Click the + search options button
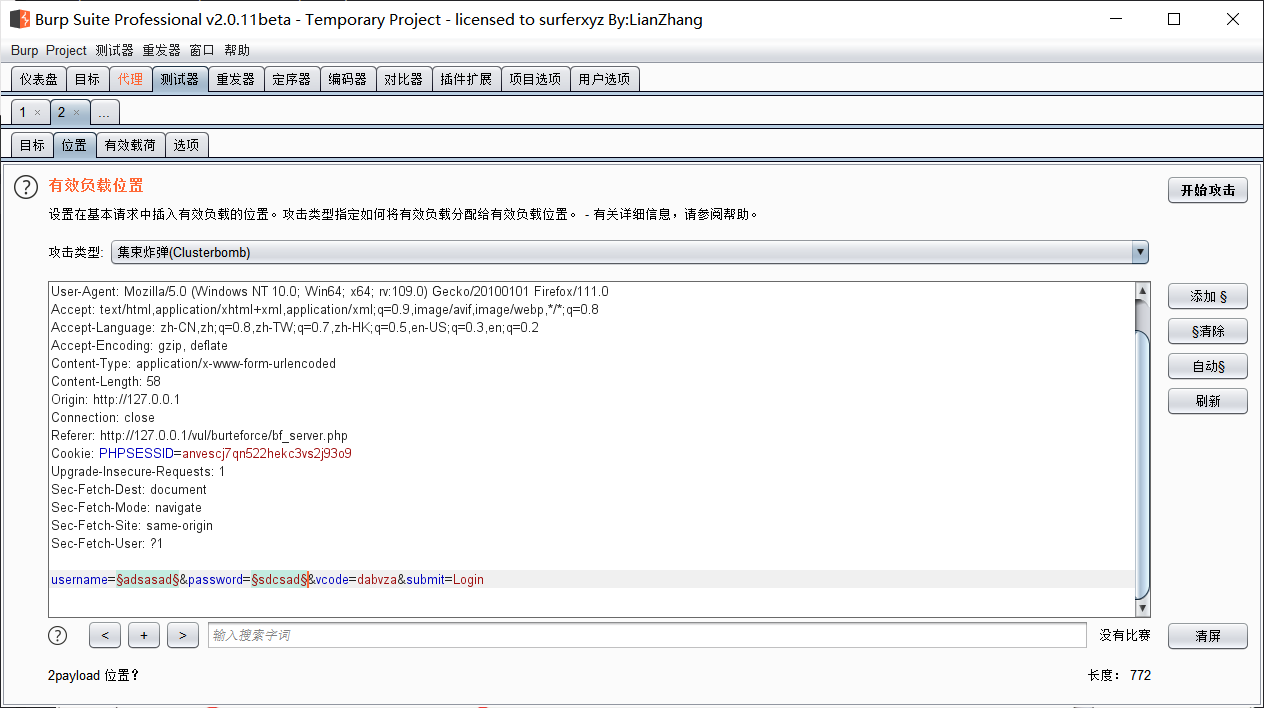 [144, 635]
